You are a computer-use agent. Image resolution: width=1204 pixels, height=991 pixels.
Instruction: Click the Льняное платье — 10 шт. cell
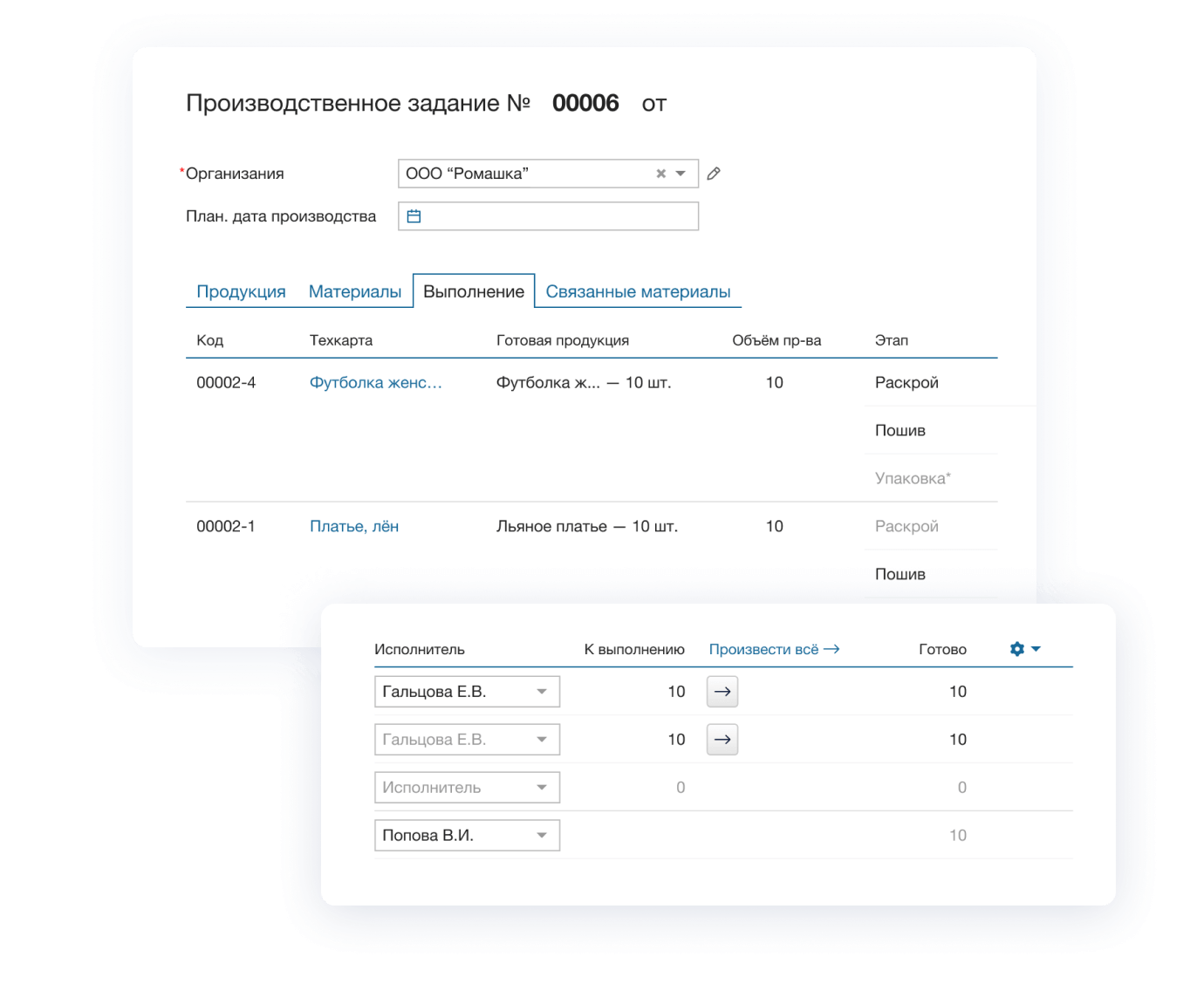click(x=587, y=527)
